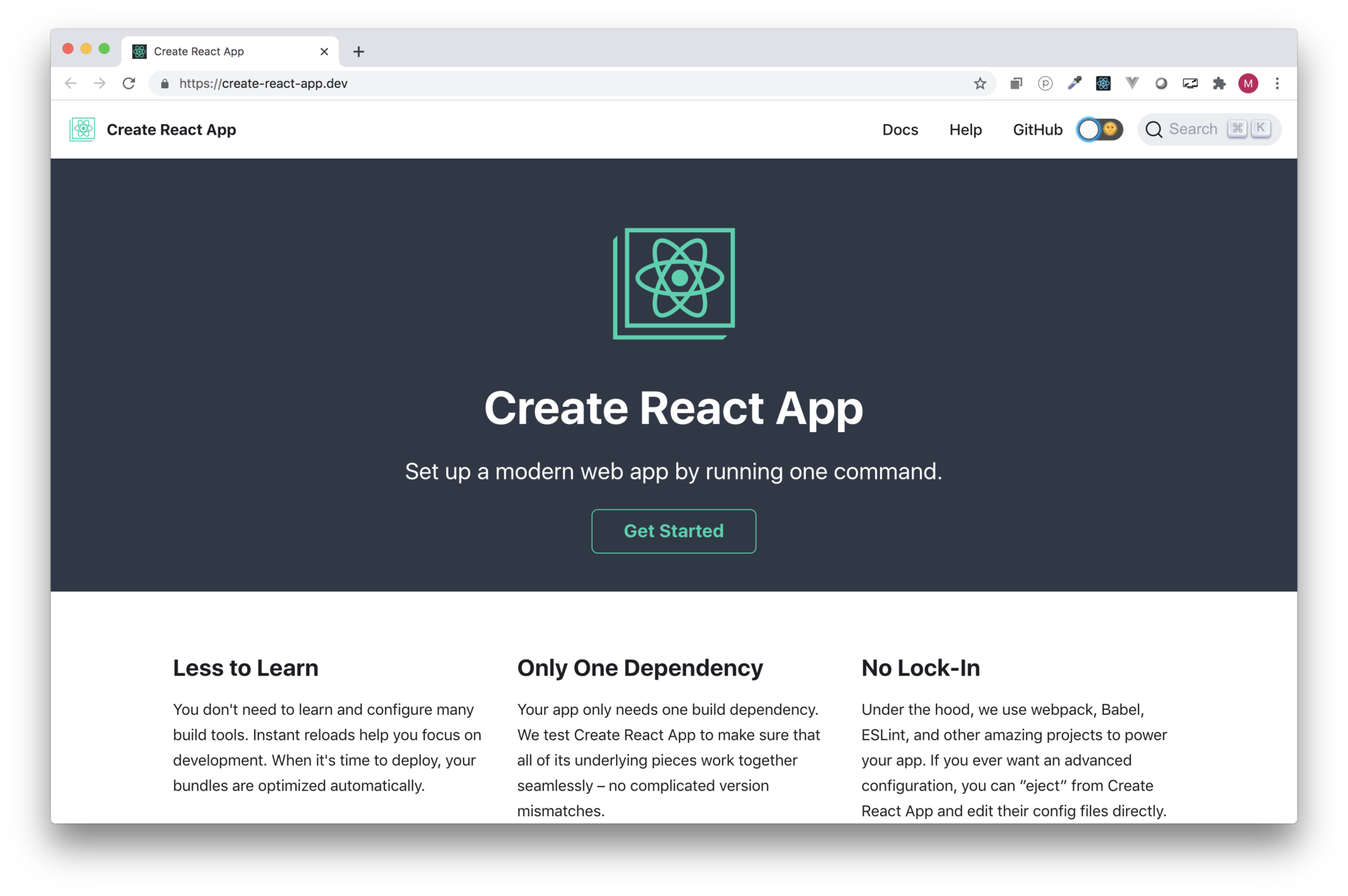
Task: Click the eyedropper color picker extension
Action: [x=1074, y=84]
